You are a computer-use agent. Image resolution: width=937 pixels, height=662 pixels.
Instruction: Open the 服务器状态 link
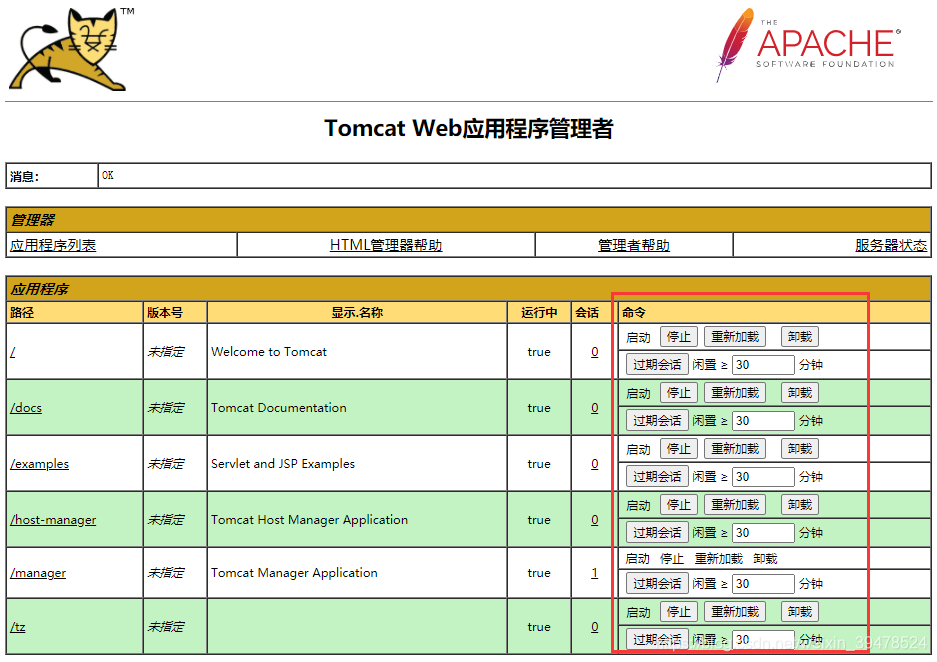click(890, 246)
